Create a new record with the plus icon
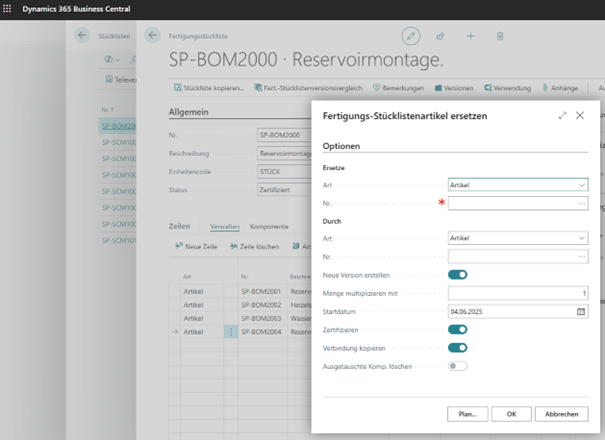605x440 pixels. tap(470, 36)
